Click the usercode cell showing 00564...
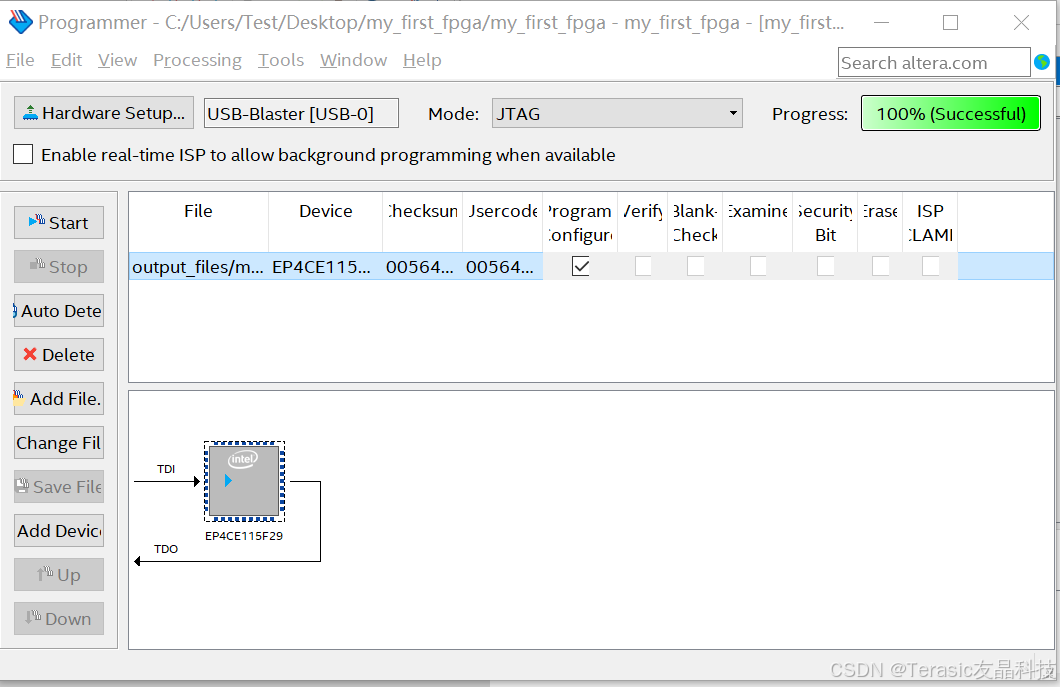 tap(502, 266)
